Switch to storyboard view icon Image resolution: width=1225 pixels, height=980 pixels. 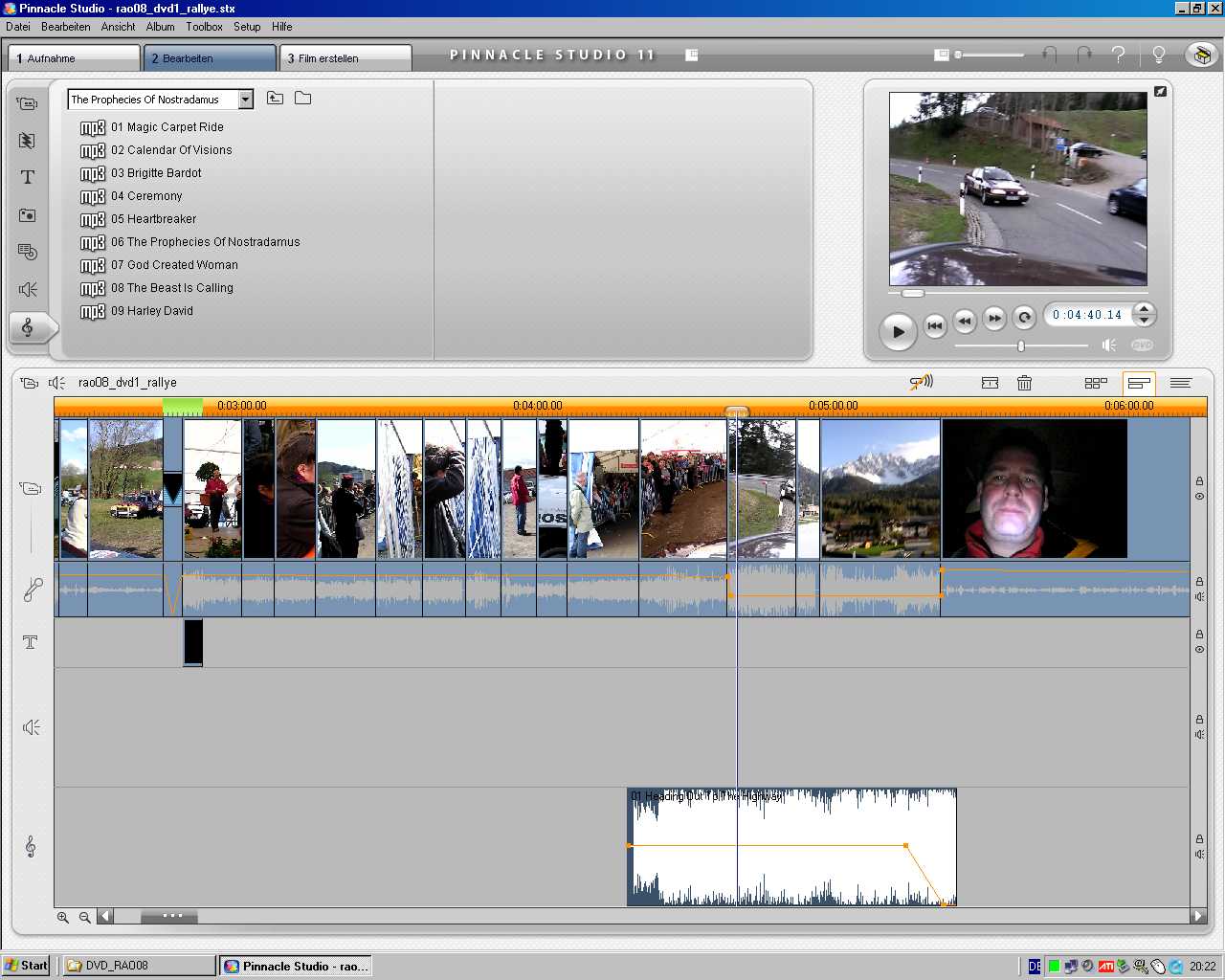tap(1096, 383)
